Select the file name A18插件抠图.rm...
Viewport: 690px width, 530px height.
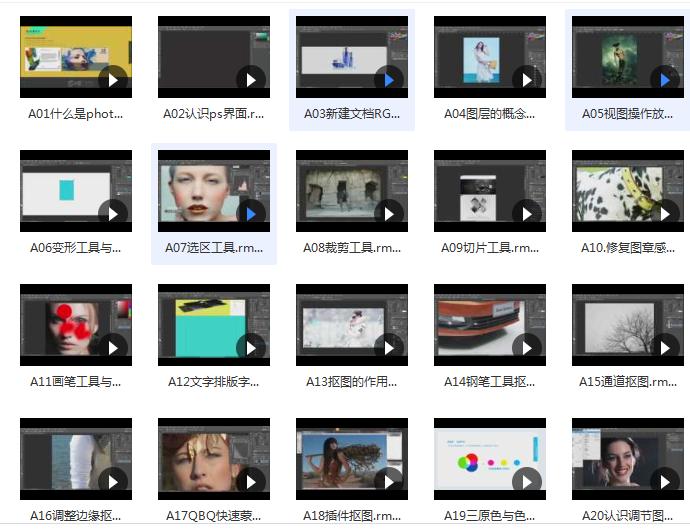[x=352, y=515]
